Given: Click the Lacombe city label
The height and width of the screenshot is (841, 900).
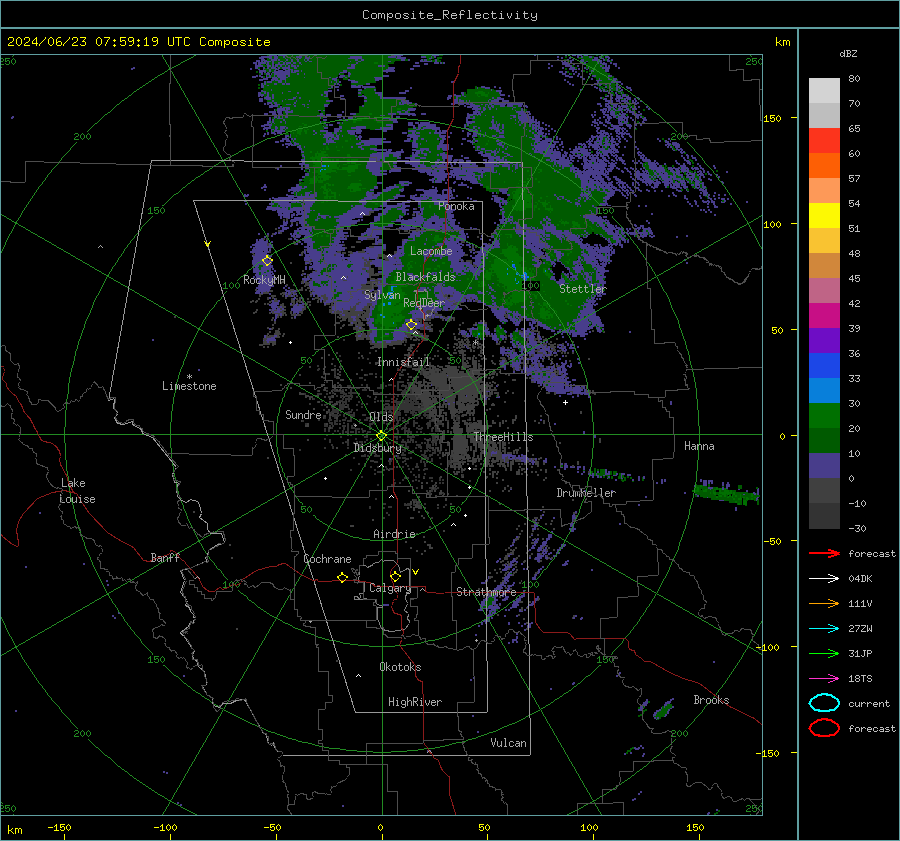Looking at the screenshot, I should [431, 251].
